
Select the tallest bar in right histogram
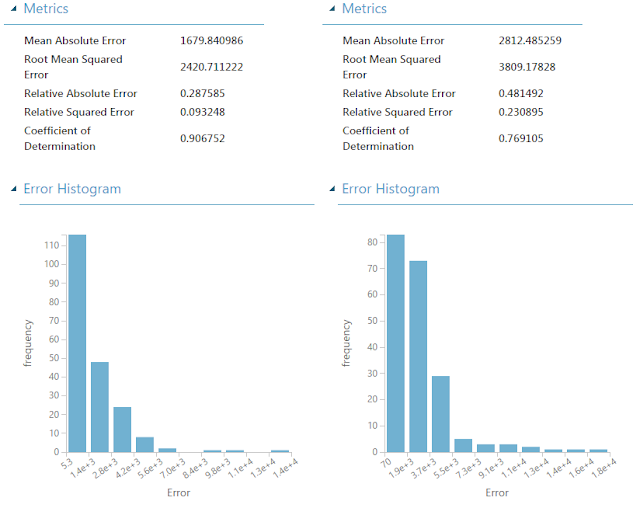[x=396, y=343]
